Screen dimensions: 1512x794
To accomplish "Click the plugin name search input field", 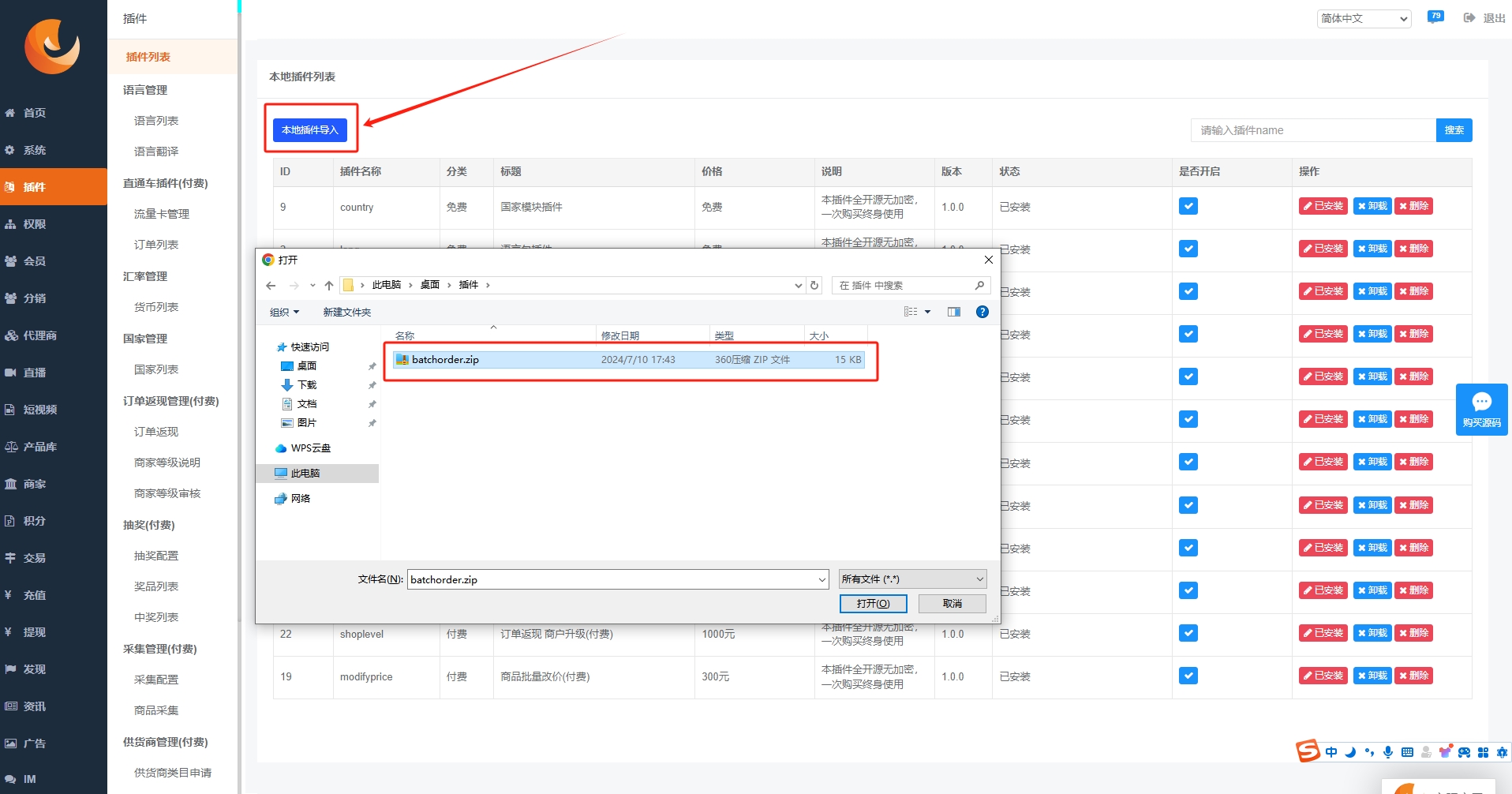I will (1313, 130).
